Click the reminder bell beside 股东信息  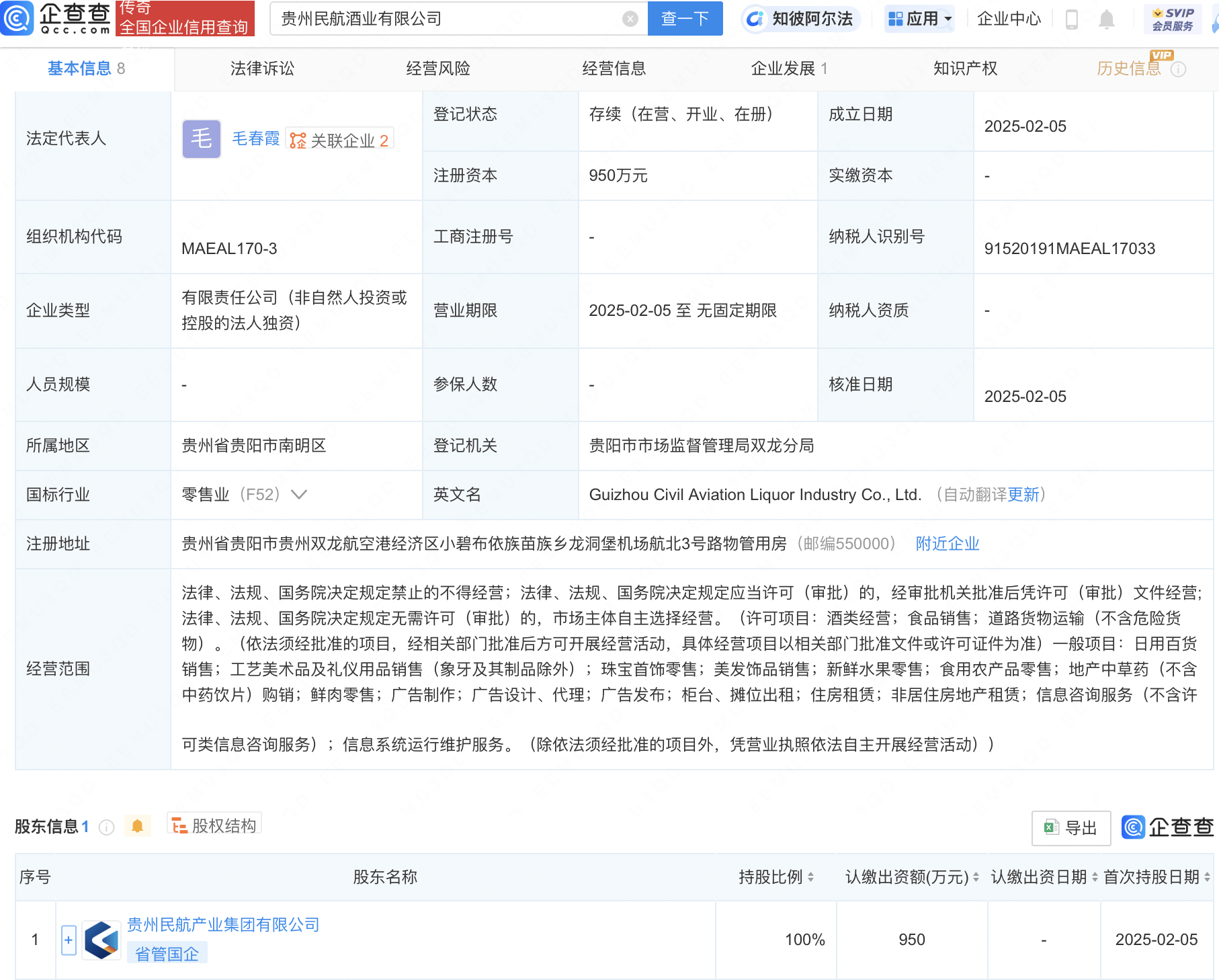(x=138, y=826)
